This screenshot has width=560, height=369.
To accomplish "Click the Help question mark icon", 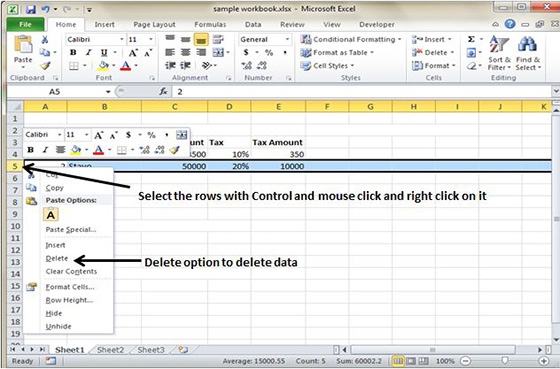I will coord(510,24).
